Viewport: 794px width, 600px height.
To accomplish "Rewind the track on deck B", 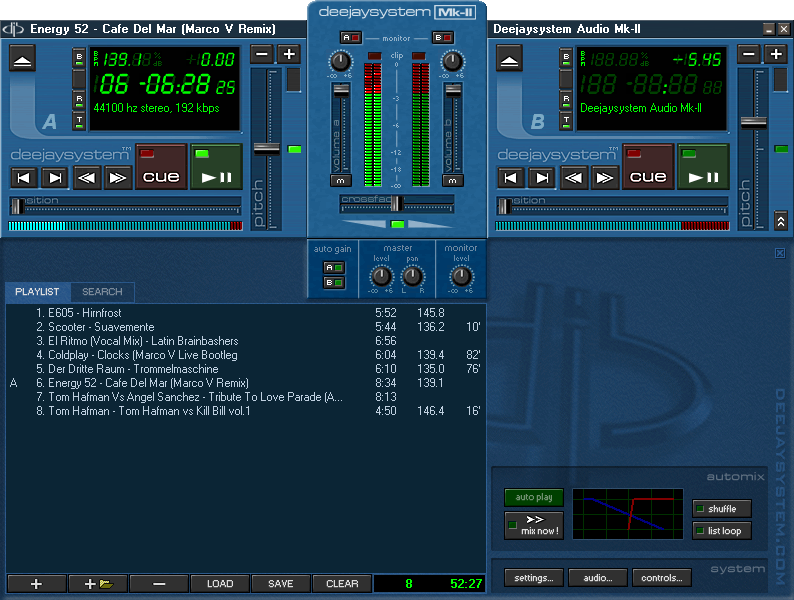I will pyautogui.click(x=573, y=178).
